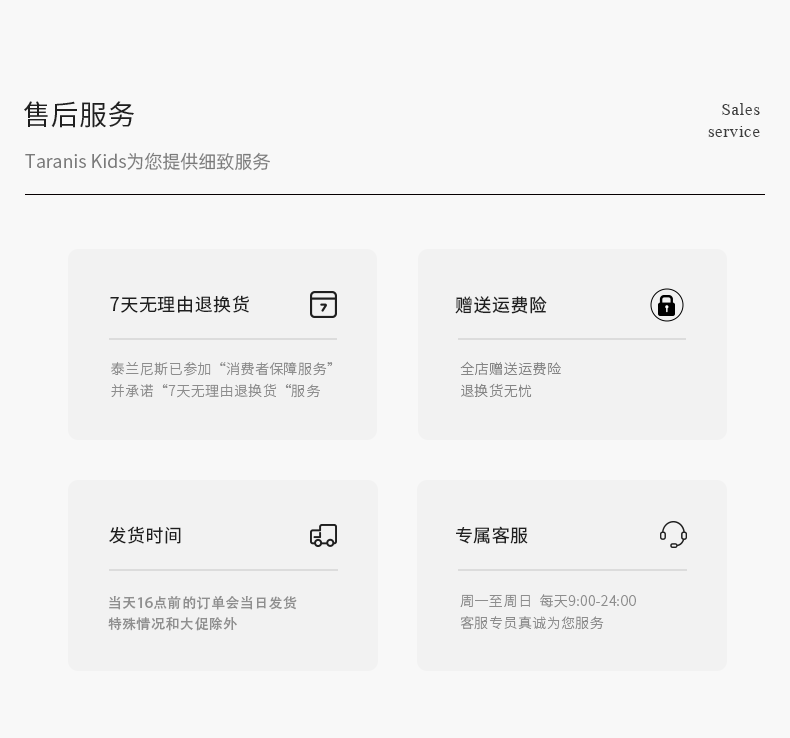Click the padlock shipping insurance icon
Image resolution: width=790 pixels, height=738 pixels.
click(667, 305)
